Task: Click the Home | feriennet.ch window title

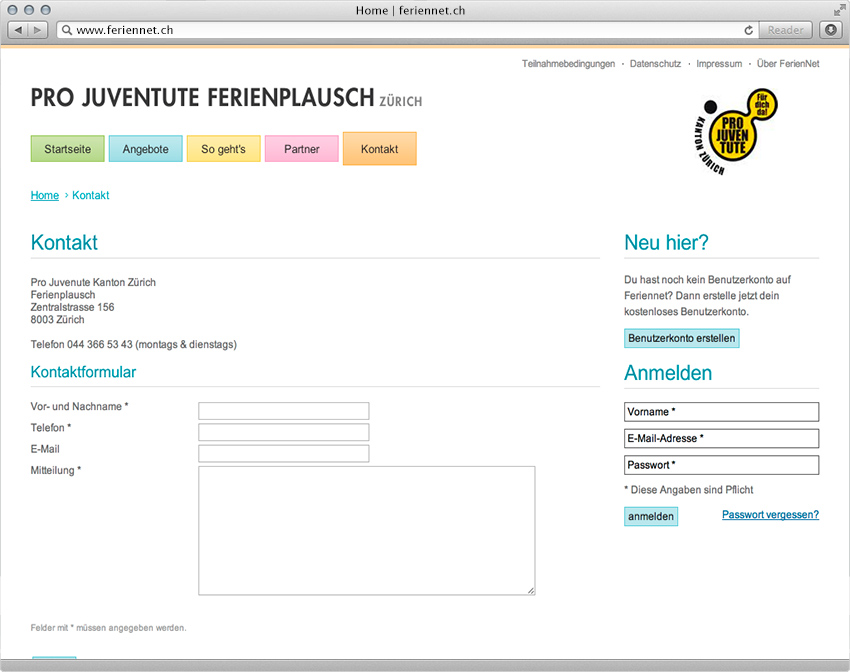Action: tap(410, 10)
